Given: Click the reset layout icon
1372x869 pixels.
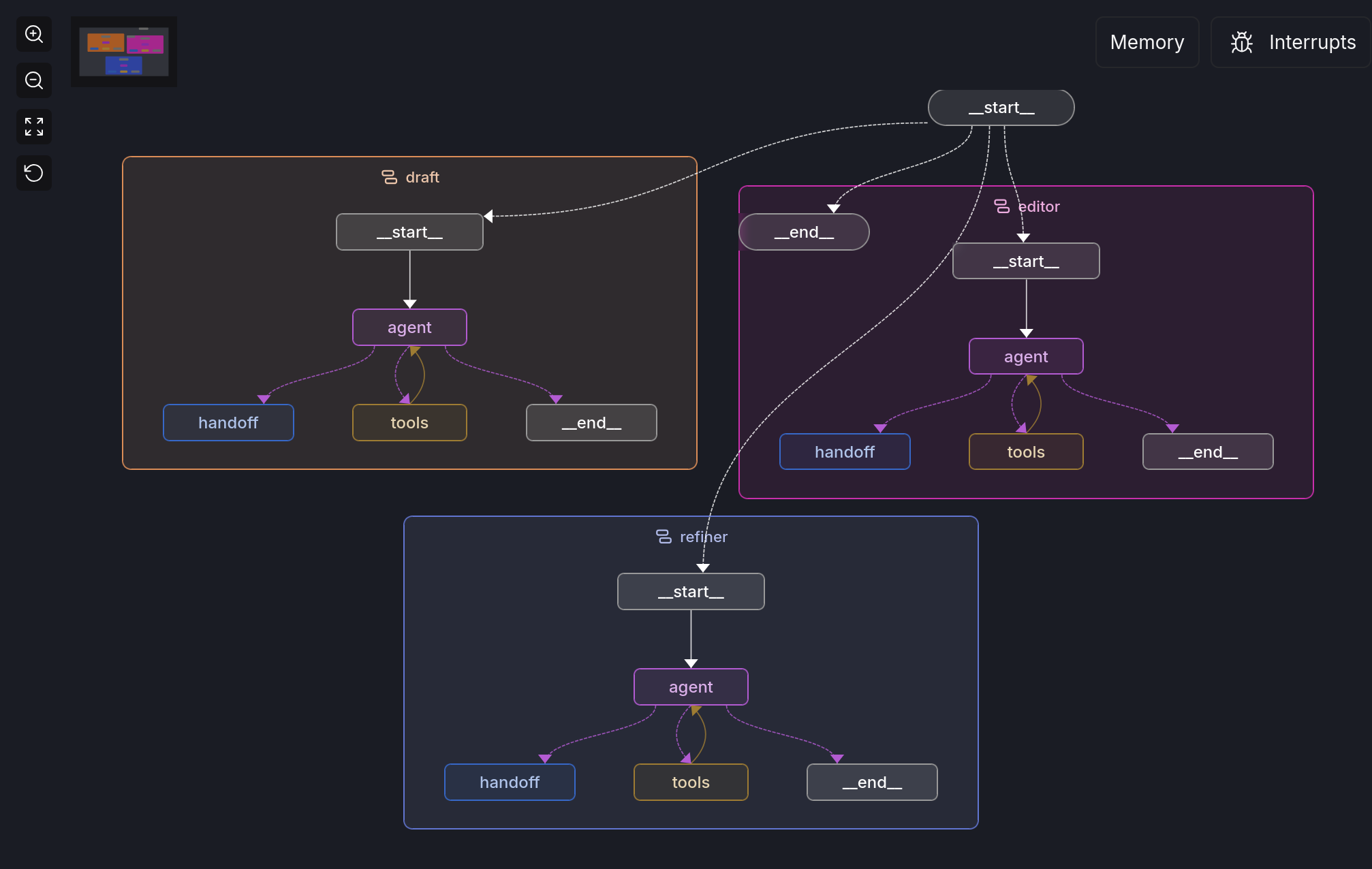Looking at the screenshot, I should point(33,173).
